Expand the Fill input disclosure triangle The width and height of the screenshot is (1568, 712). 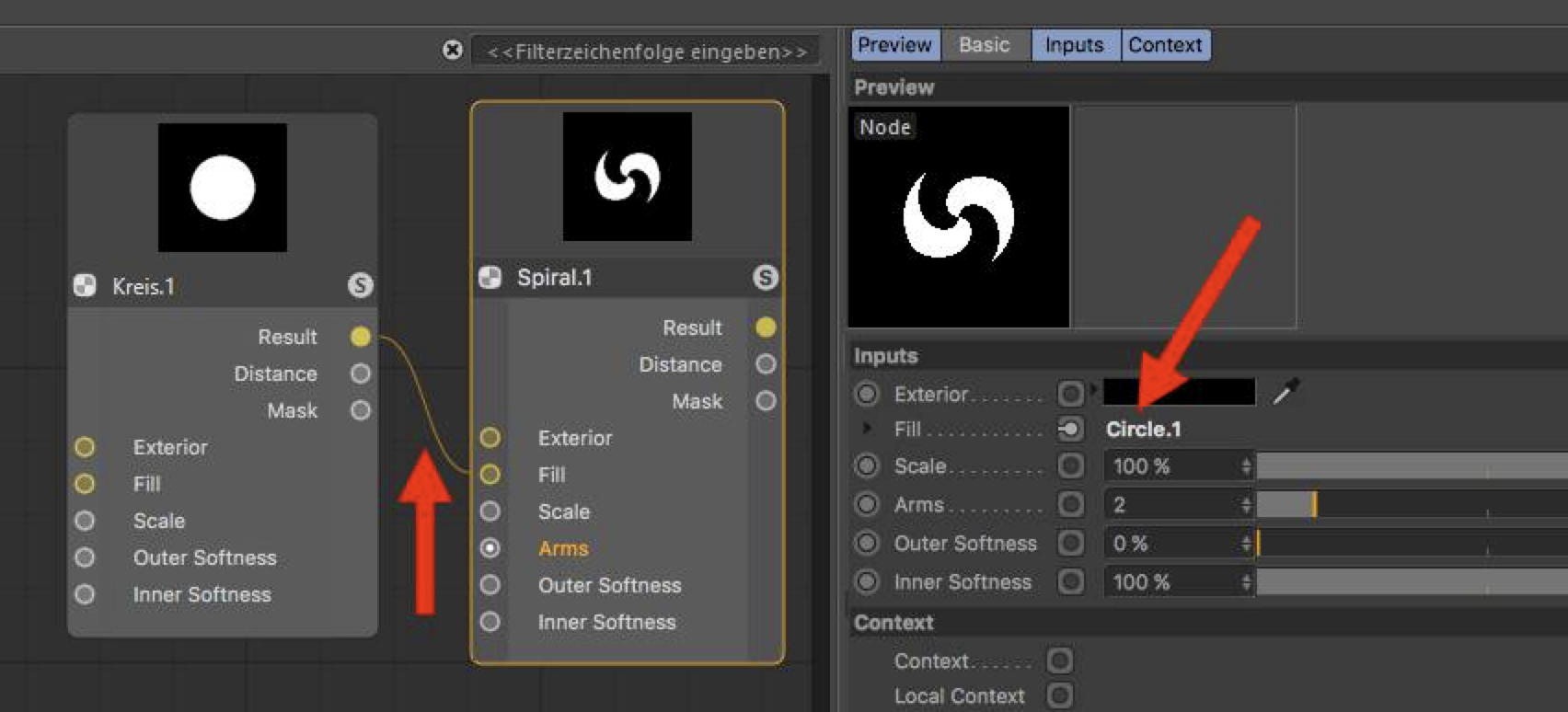pyautogui.click(x=866, y=429)
